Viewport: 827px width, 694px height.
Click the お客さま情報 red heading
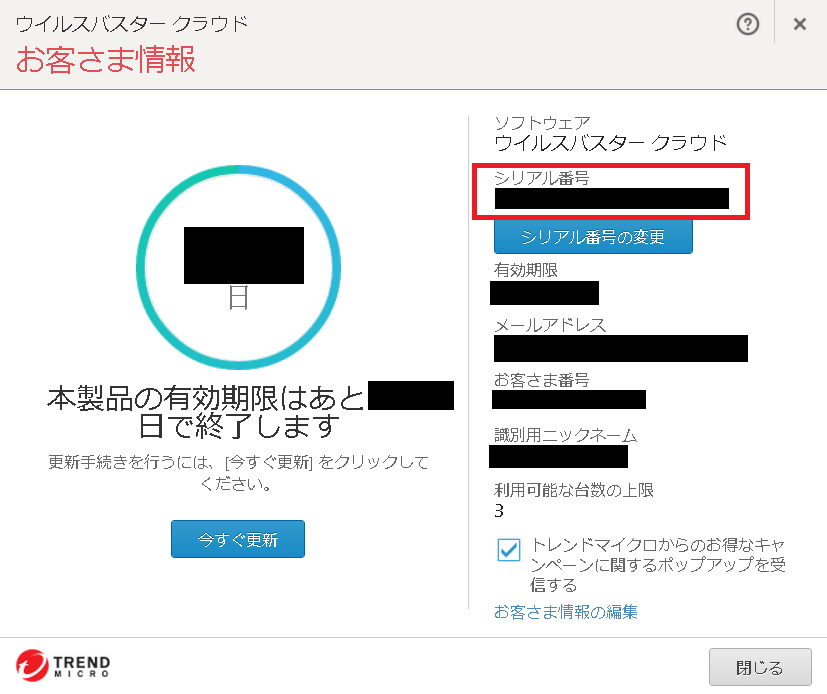106,59
